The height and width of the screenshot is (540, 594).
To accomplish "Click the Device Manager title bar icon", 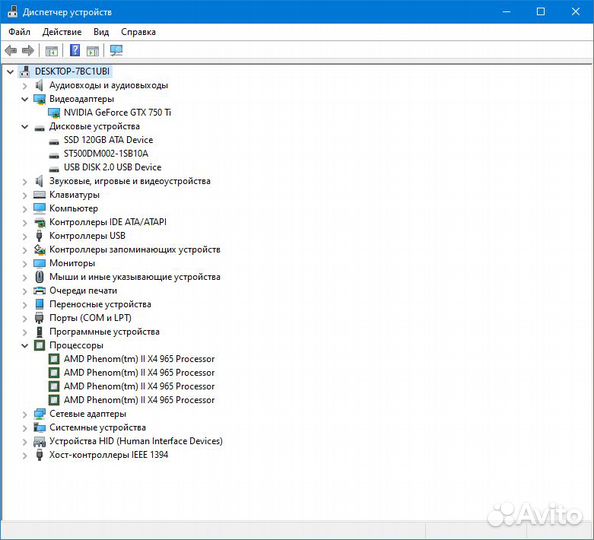I will (x=12, y=12).
